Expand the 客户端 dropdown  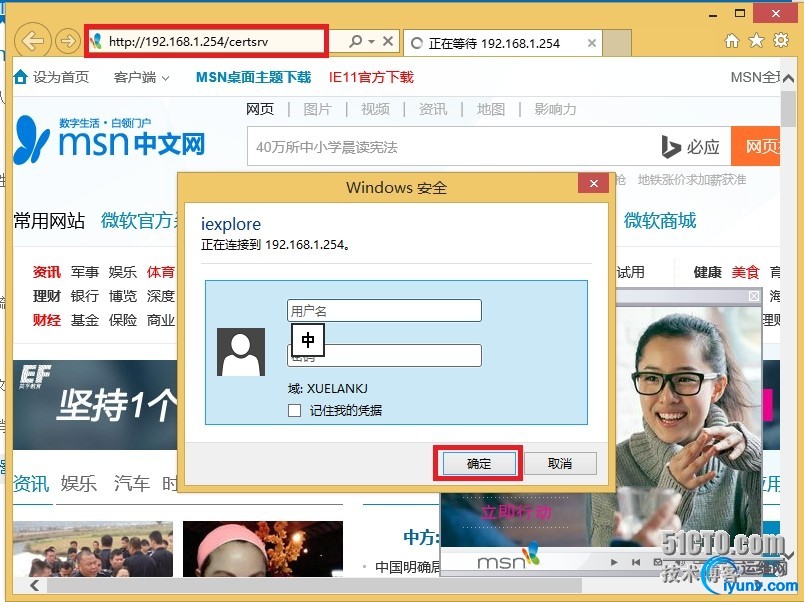pyautogui.click(x=142, y=77)
